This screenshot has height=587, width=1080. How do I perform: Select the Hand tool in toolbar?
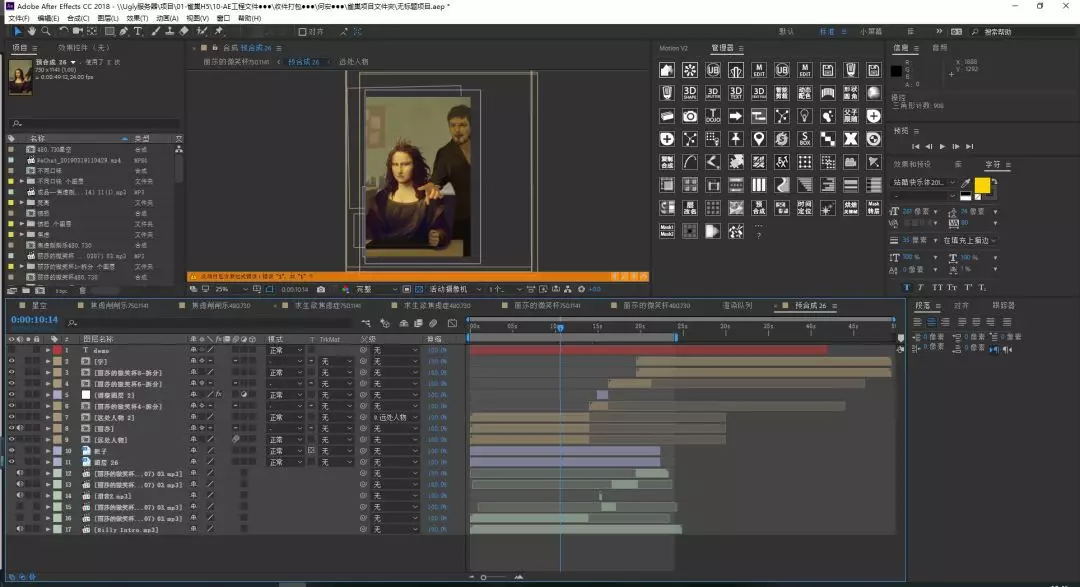click(x=32, y=31)
